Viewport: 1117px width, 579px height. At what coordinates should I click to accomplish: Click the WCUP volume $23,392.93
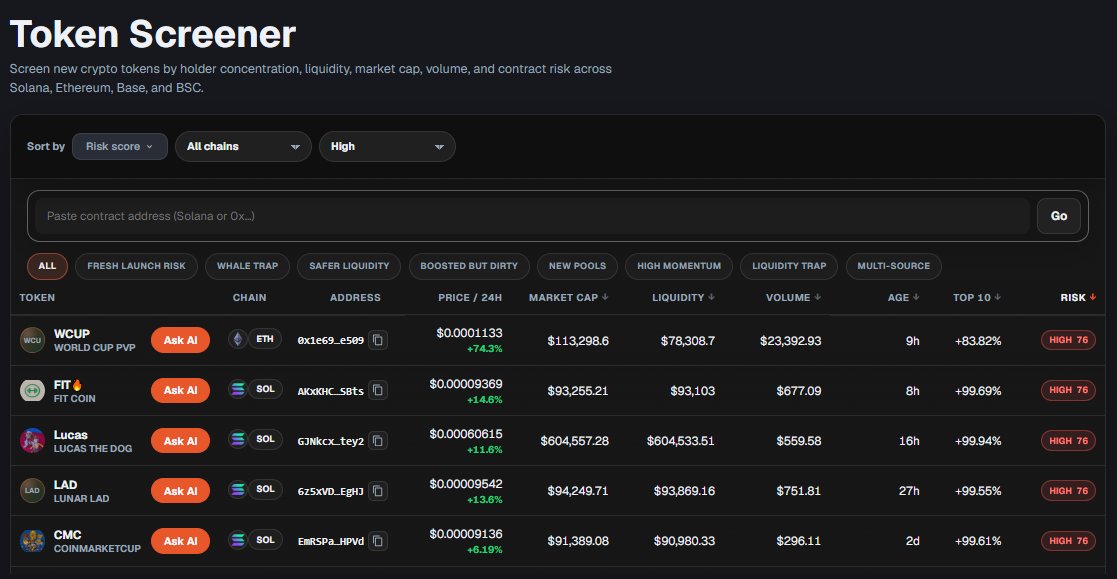tap(790, 341)
